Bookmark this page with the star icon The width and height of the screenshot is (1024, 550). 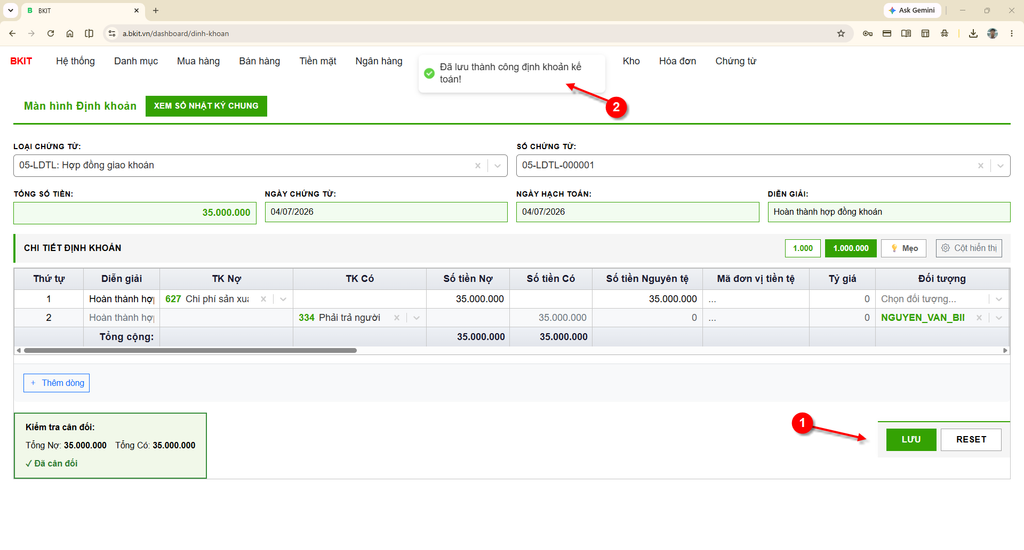coord(840,33)
